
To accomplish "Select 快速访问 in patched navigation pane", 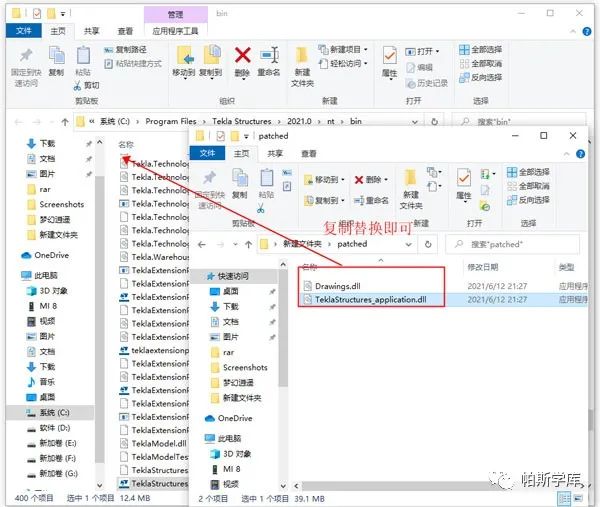I will [x=233, y=276].
